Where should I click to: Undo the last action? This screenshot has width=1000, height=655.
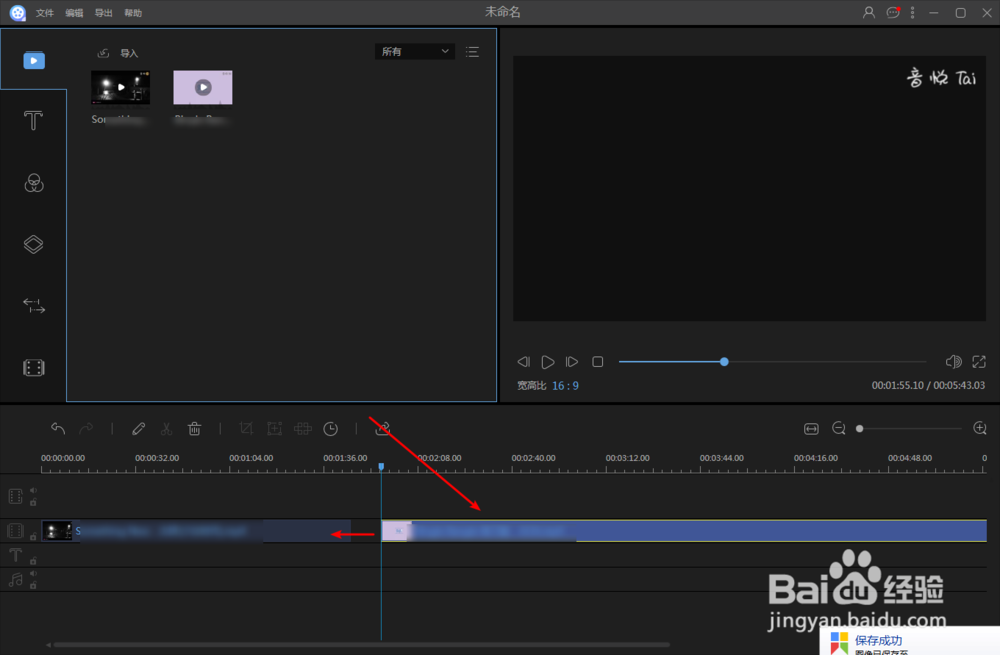pyautogui.click(x=58, y=429)
